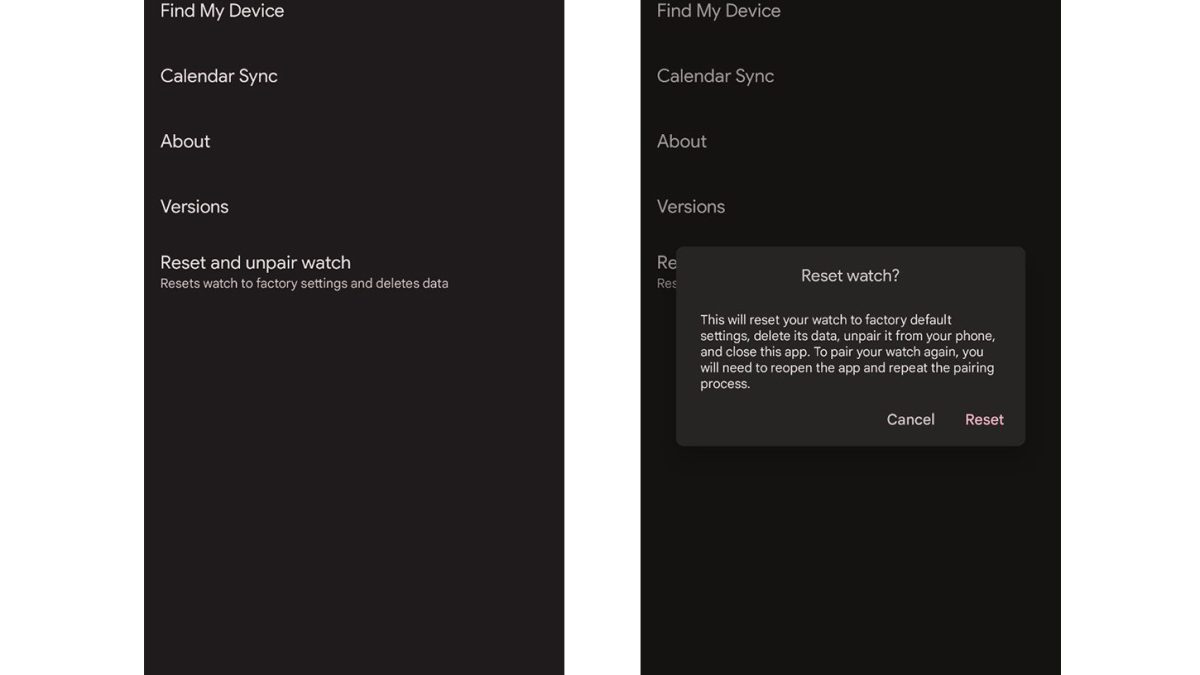1200x675 pixels.
Task: Open Find My Device in left screenshot
Action: point(222,12)
